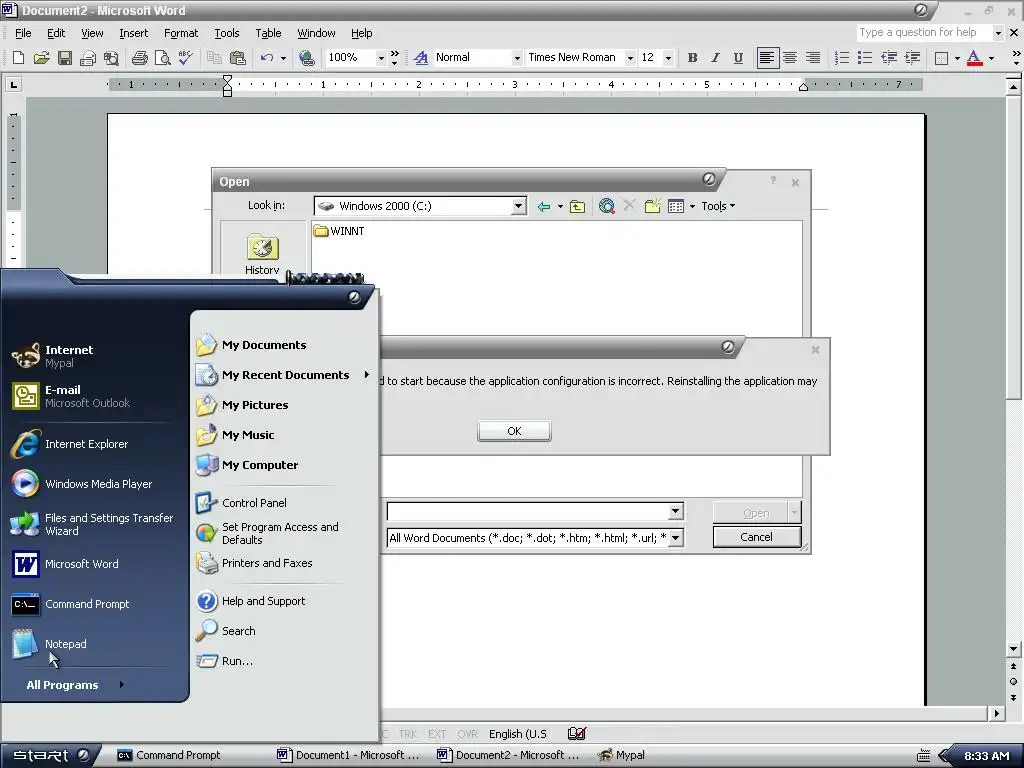This screenshot has width=1024, height=768.
Task: Click the bulleted list icon
Action: (865, 57)
